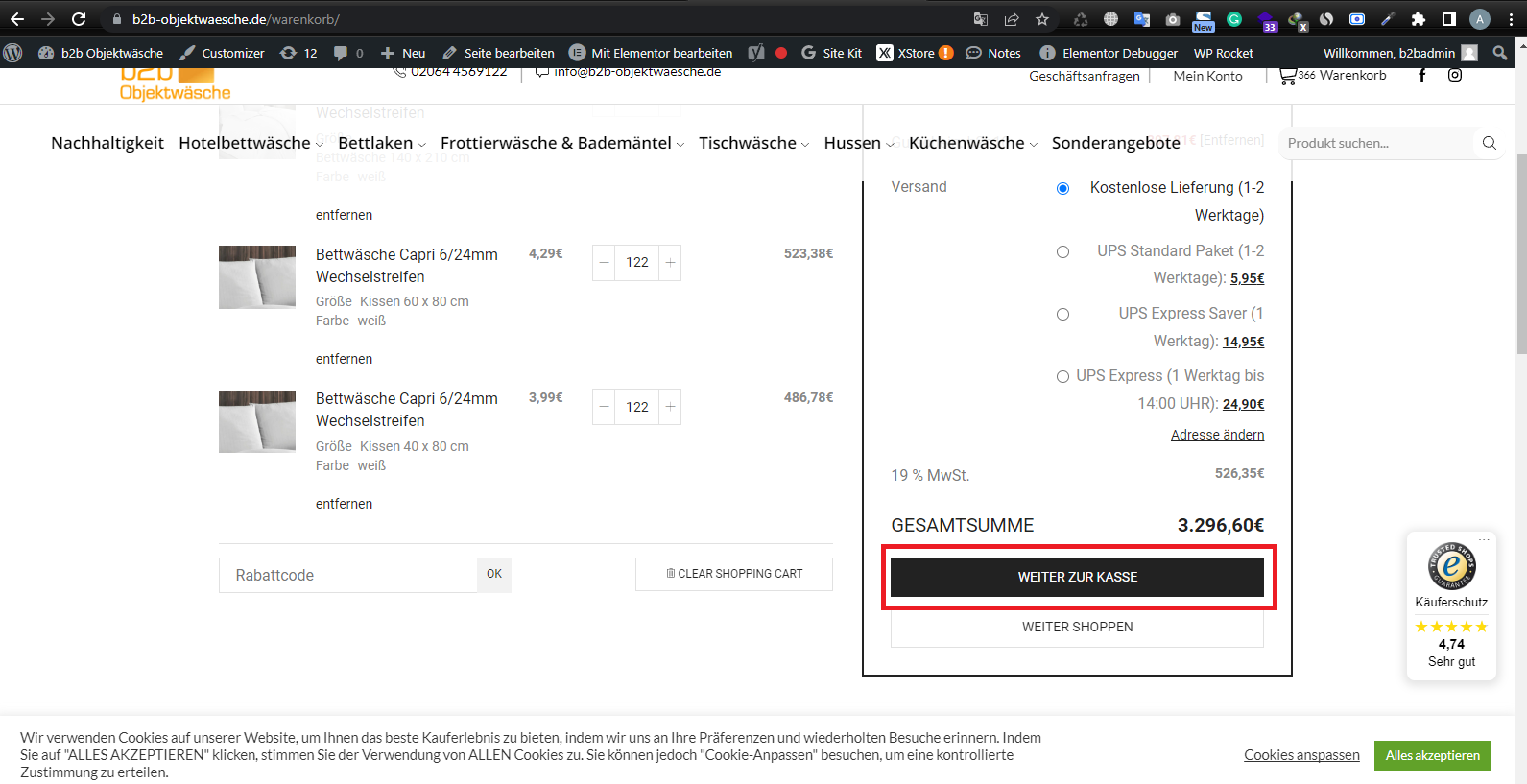Click Mit Elementor bearbeiten

pos(651,53)
